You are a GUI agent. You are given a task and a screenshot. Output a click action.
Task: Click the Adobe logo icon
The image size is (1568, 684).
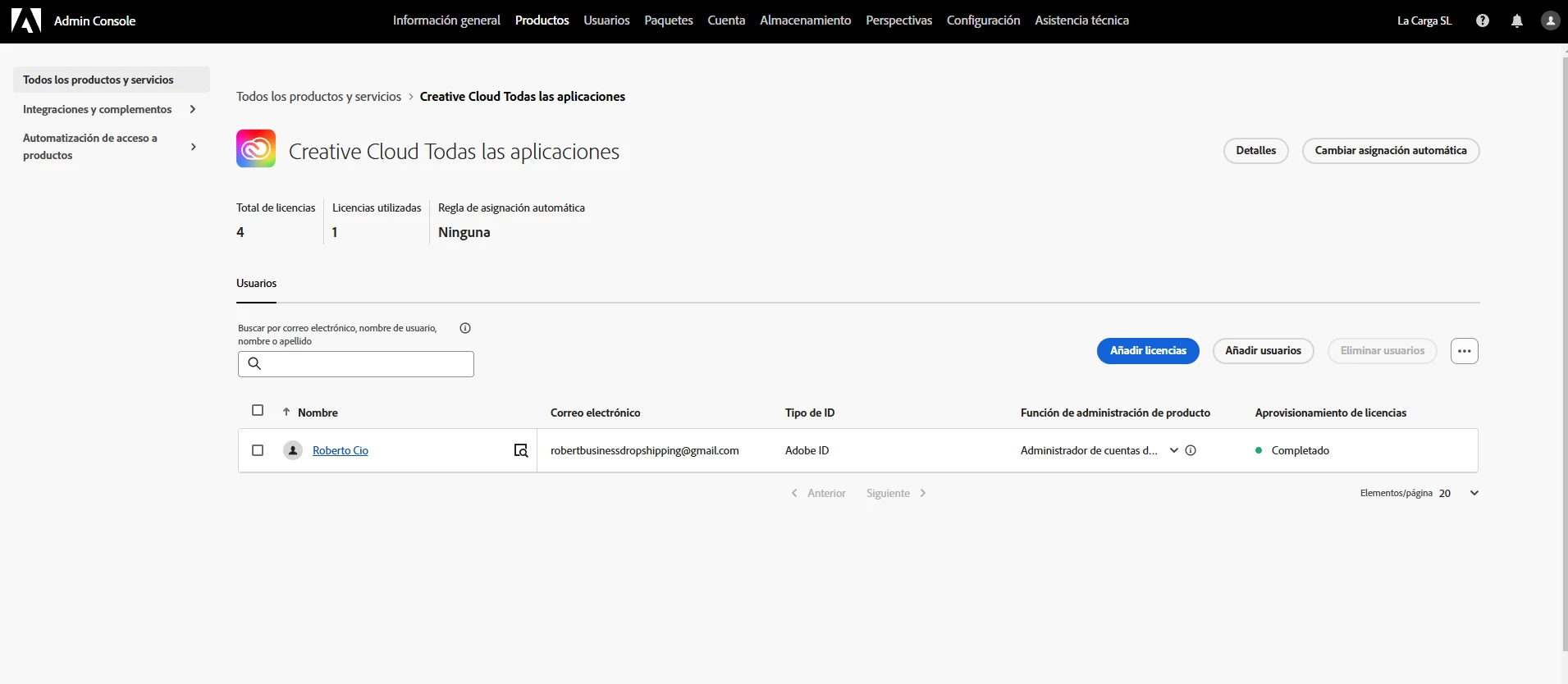(26, 21)
